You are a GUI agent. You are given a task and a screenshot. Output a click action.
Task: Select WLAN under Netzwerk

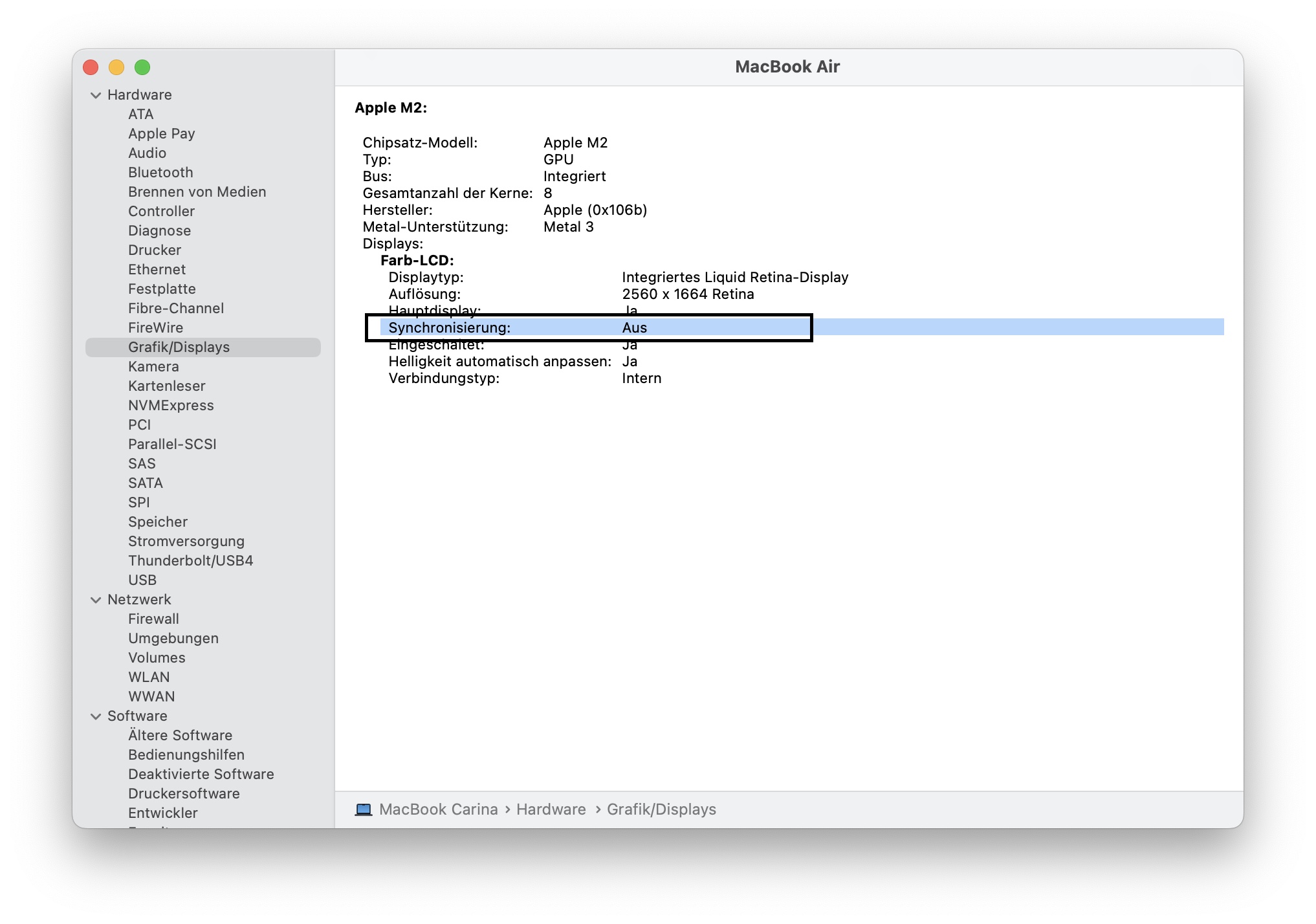pyautogui.click(x=149, y=677)
